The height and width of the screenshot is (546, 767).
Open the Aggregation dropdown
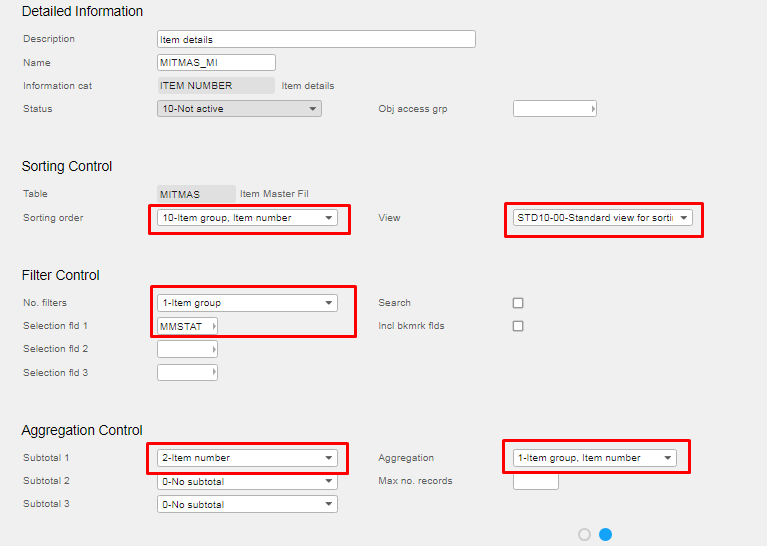595,458
